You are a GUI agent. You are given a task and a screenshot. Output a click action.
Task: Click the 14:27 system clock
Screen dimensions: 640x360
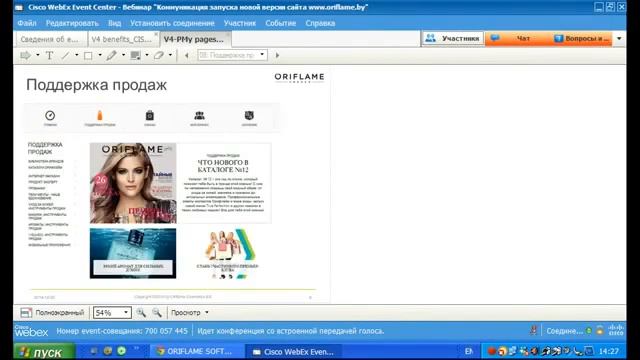pyautogui.click(x=609, y=351)
